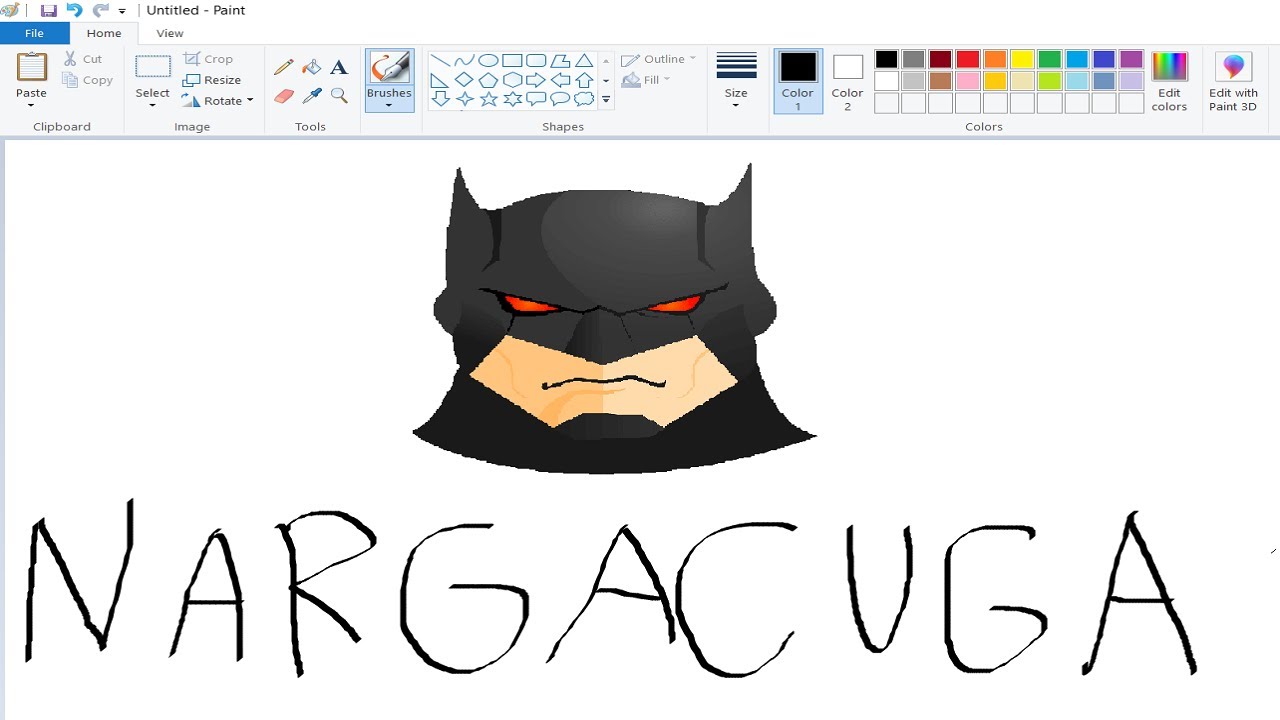The image size is (1280, 720).
Task: Choose the Four-point star shape
Action: tap(464, 99)
